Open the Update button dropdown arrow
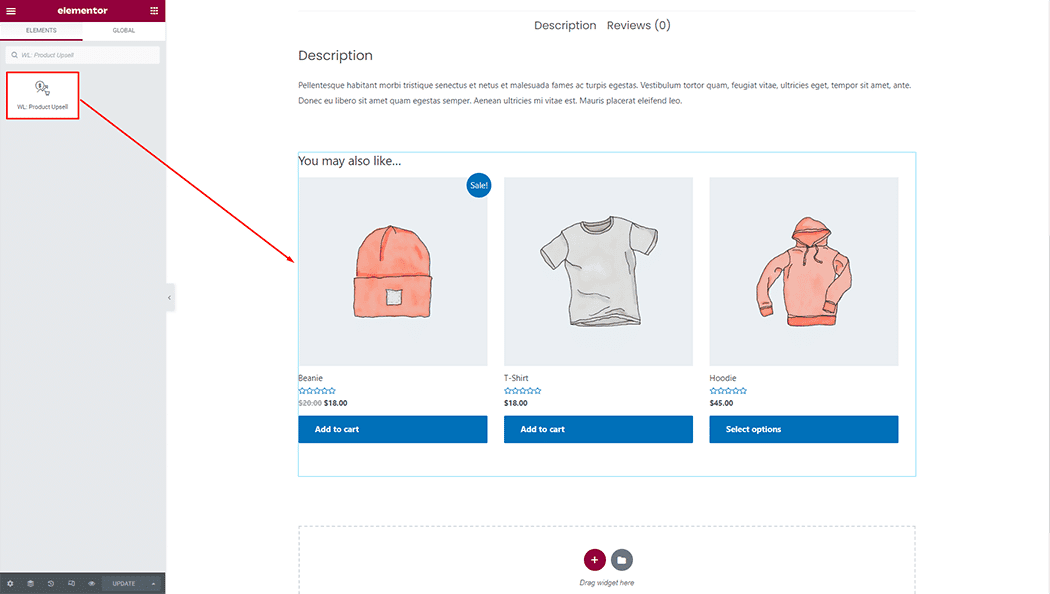Screen dimensions: 1050x594 [153, 582]
